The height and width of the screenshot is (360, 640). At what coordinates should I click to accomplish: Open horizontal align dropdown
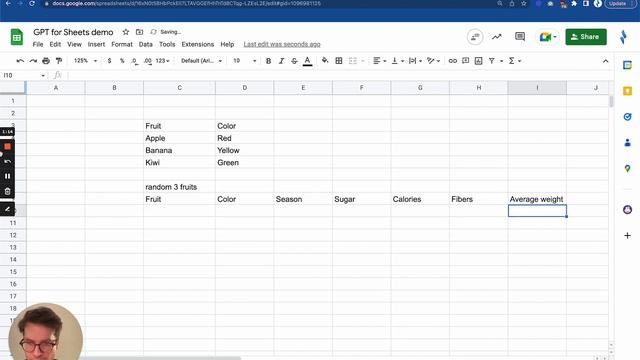[x=379, y=61]
